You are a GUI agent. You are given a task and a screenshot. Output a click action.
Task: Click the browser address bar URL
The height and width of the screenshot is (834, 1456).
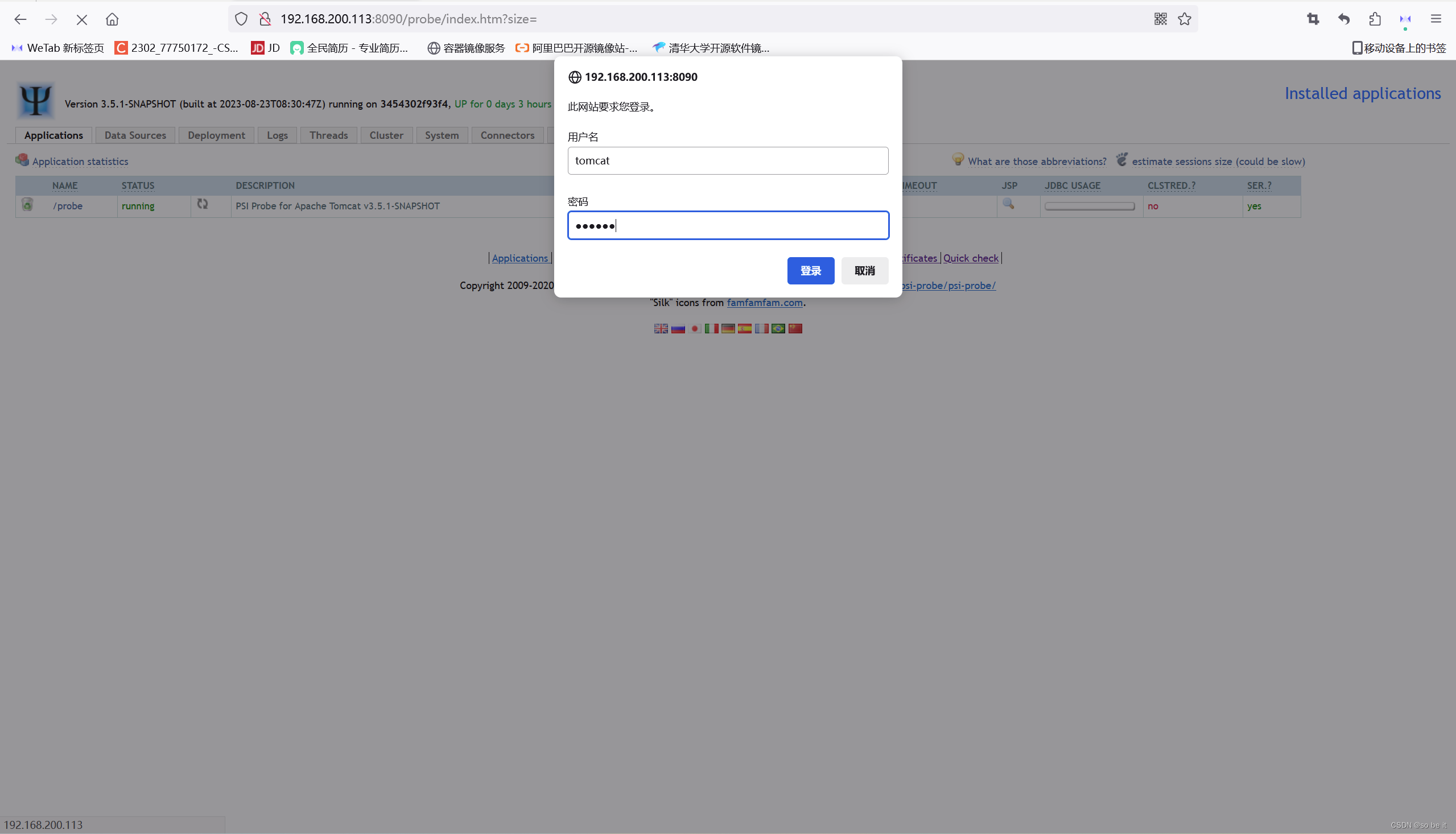[x=409, y=19]
